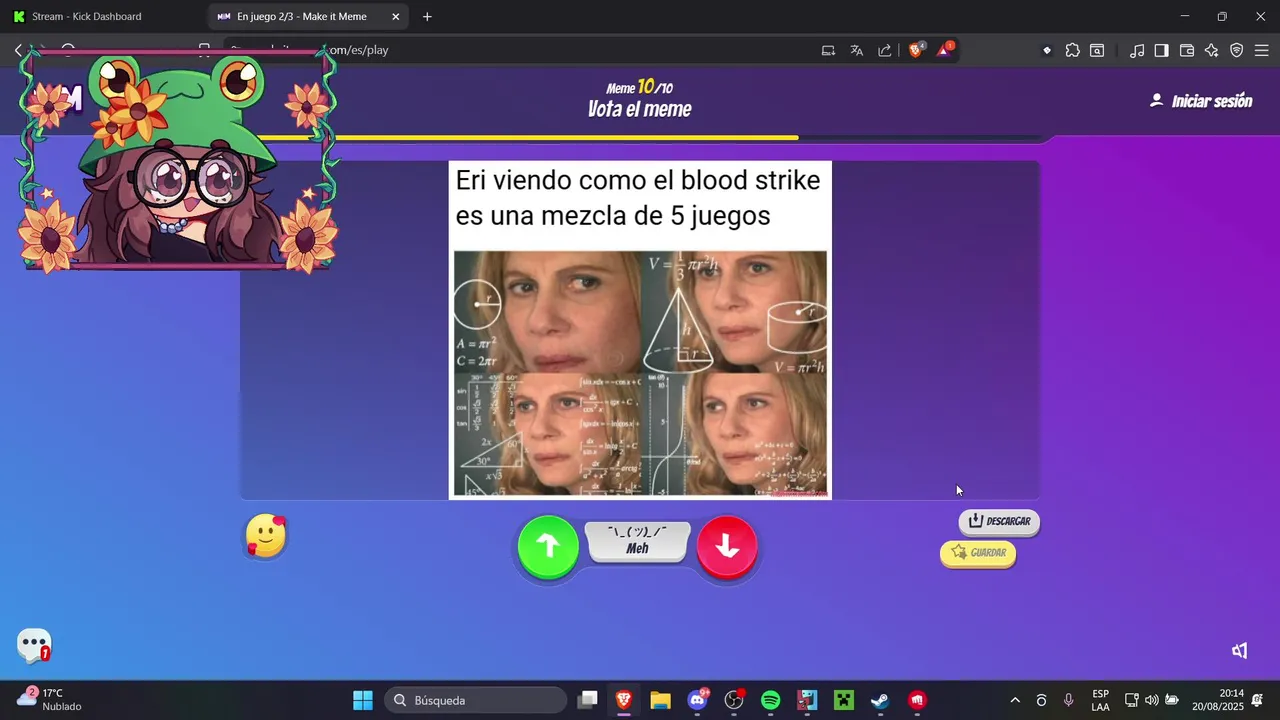1280x720 pixels.
Task: Open the notification bell in the taskbar
Action: pyautogui.click(x=1258, y=700)
